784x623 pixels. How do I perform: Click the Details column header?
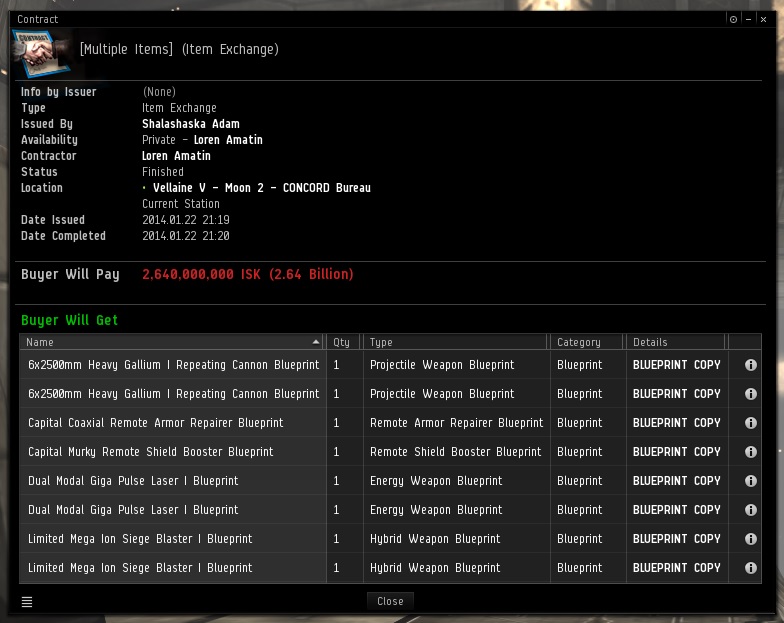point(676,342)
